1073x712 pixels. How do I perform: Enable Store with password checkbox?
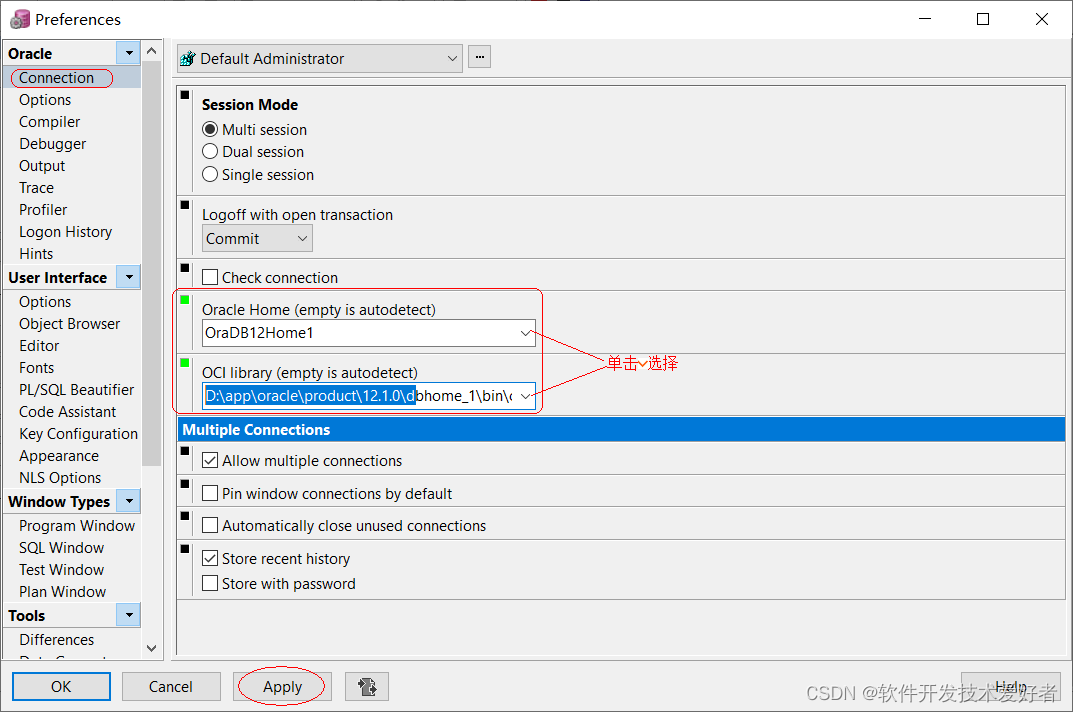210,583
